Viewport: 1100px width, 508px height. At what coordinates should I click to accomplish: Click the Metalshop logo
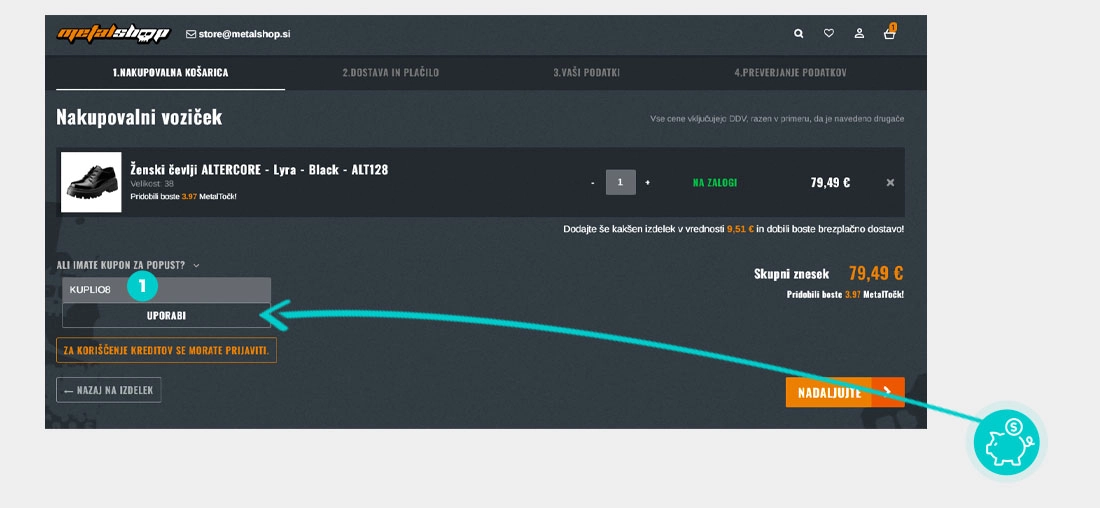click(x=114, y=34)
